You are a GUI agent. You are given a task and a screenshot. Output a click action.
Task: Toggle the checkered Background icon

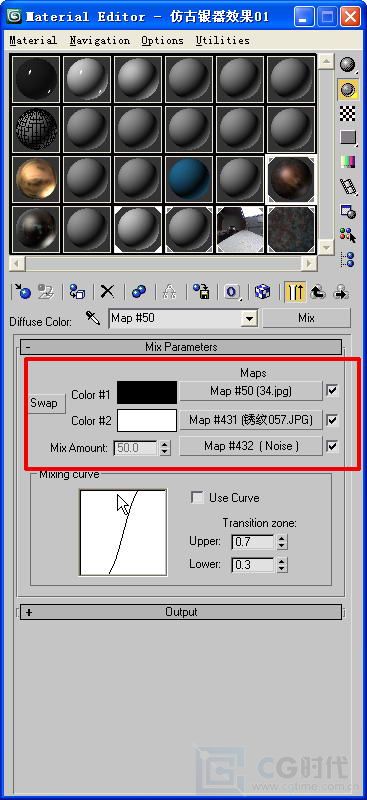pos(348,114)
